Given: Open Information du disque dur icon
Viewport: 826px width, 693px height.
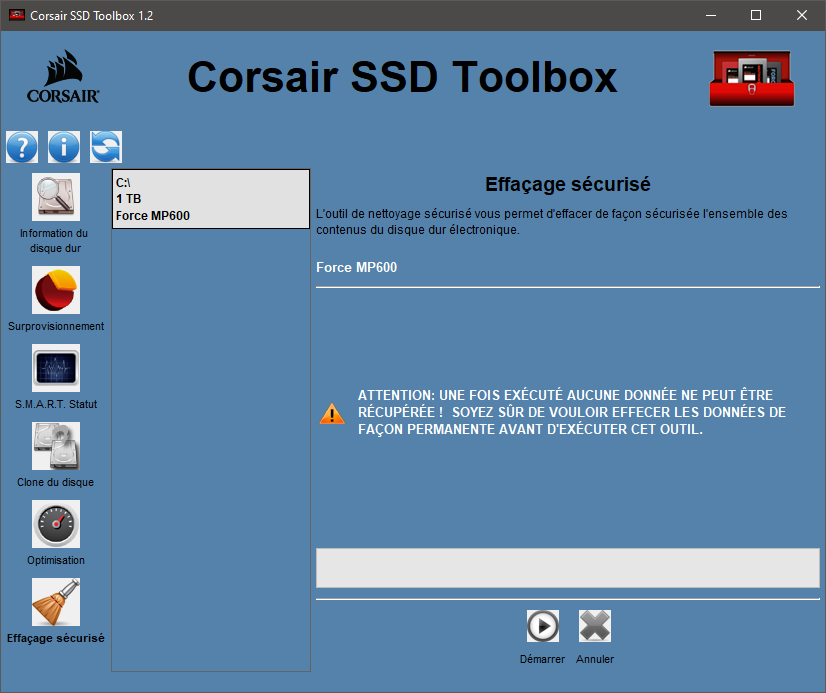Looking at the screenshot, I should [x=56, y=197].
